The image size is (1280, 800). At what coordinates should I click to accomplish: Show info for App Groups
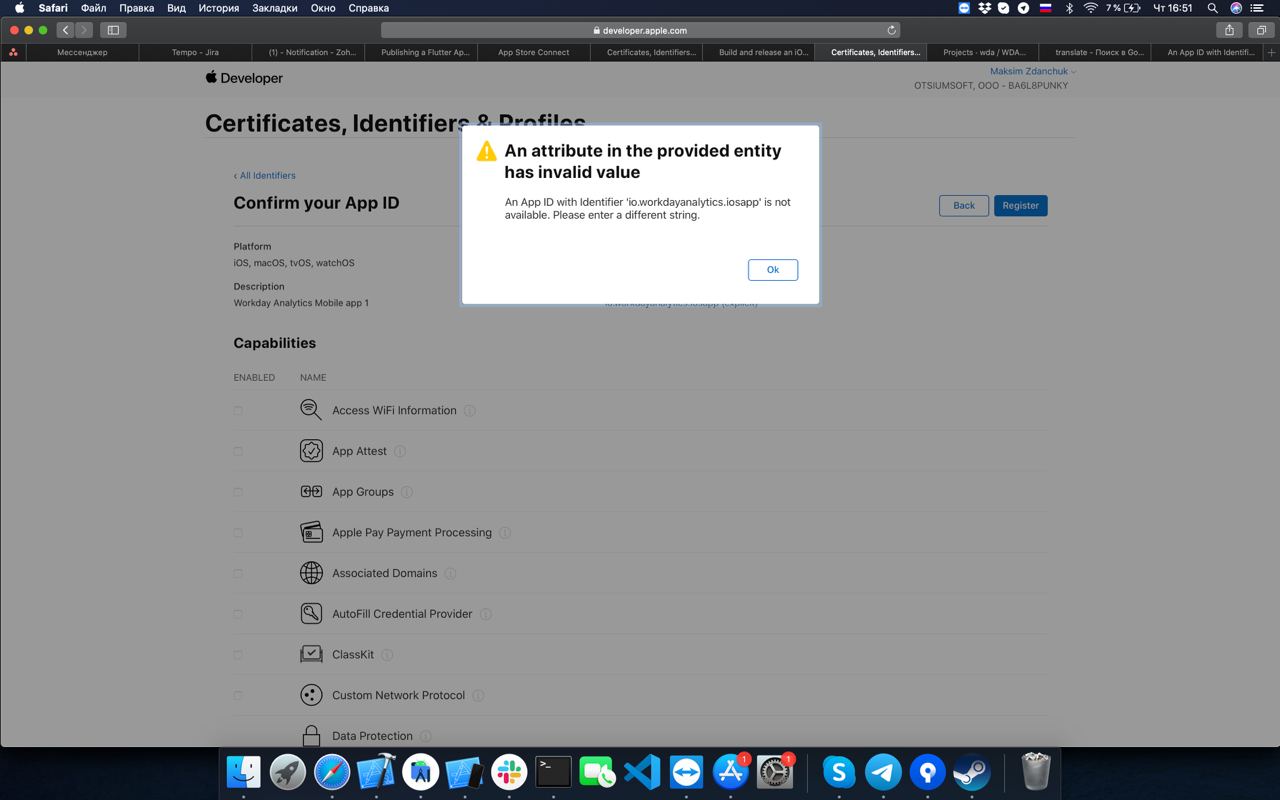pyautogui.click(x=407, y=492)
